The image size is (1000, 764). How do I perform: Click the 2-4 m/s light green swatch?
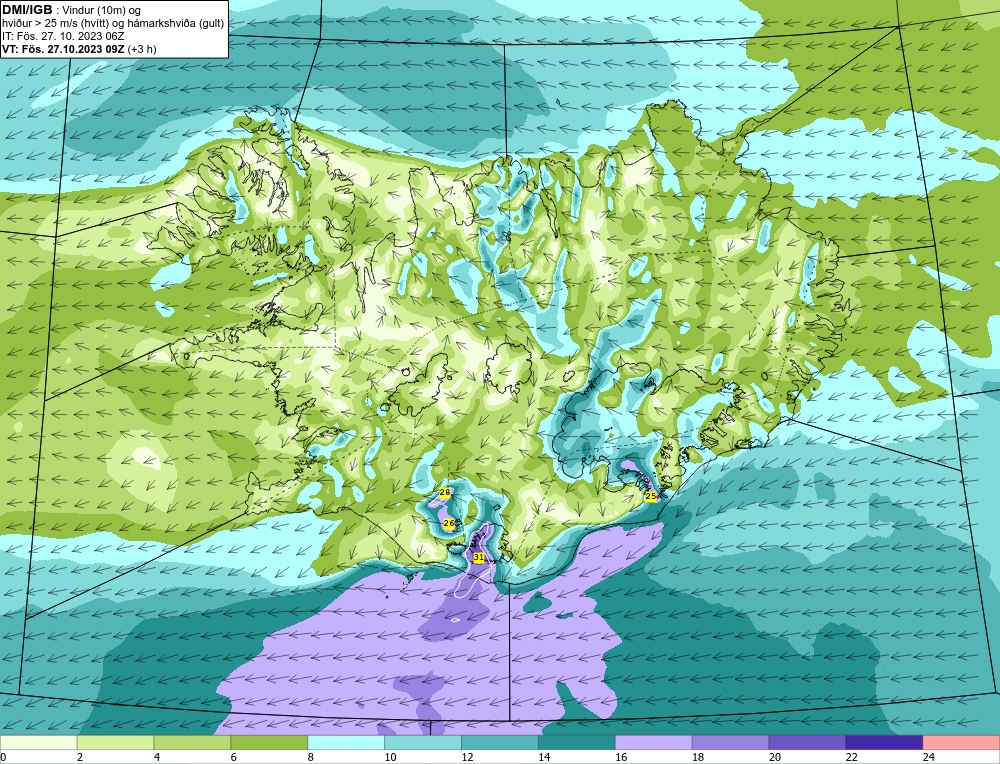[115, 743]
